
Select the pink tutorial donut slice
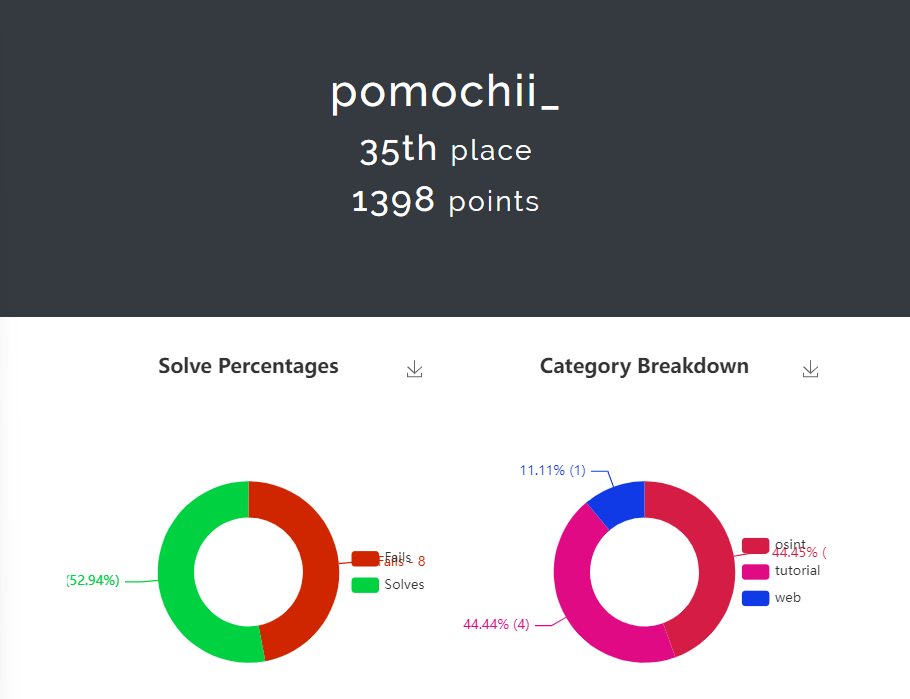[580, 600]
